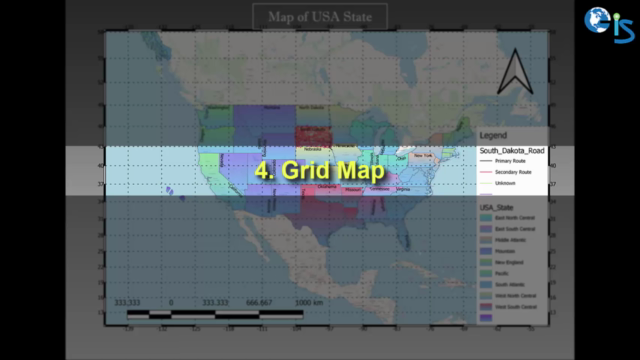Click the Primary Route line symbol

[486, 161]
